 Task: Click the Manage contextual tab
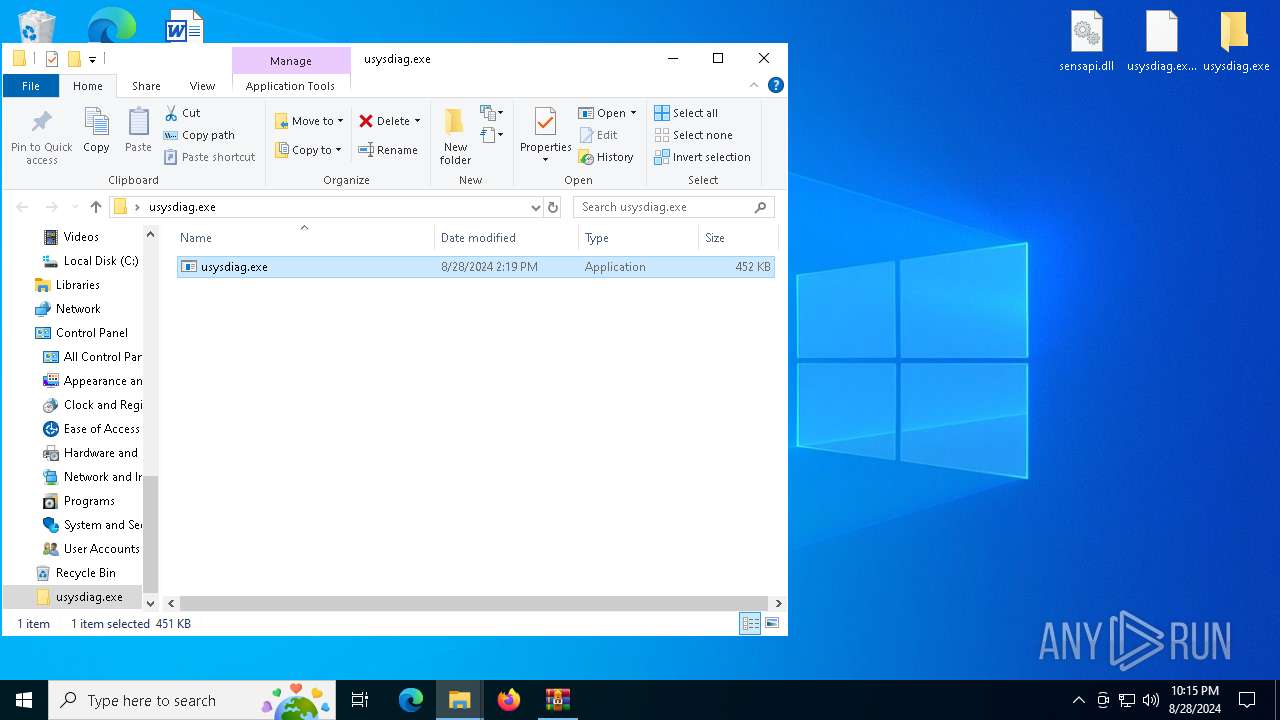pyautogui.click(x=291, y=61)
